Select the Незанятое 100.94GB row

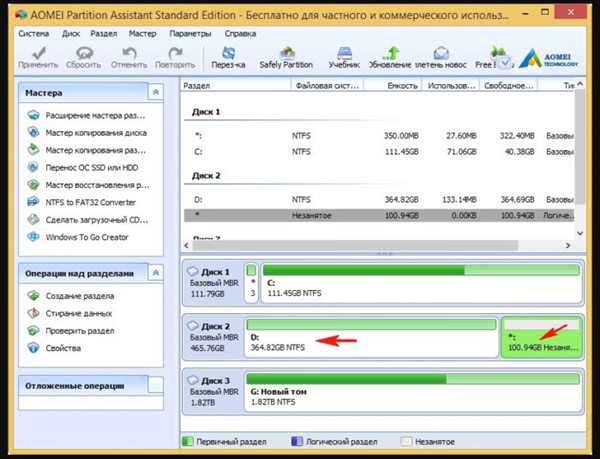tap(379, 216)
